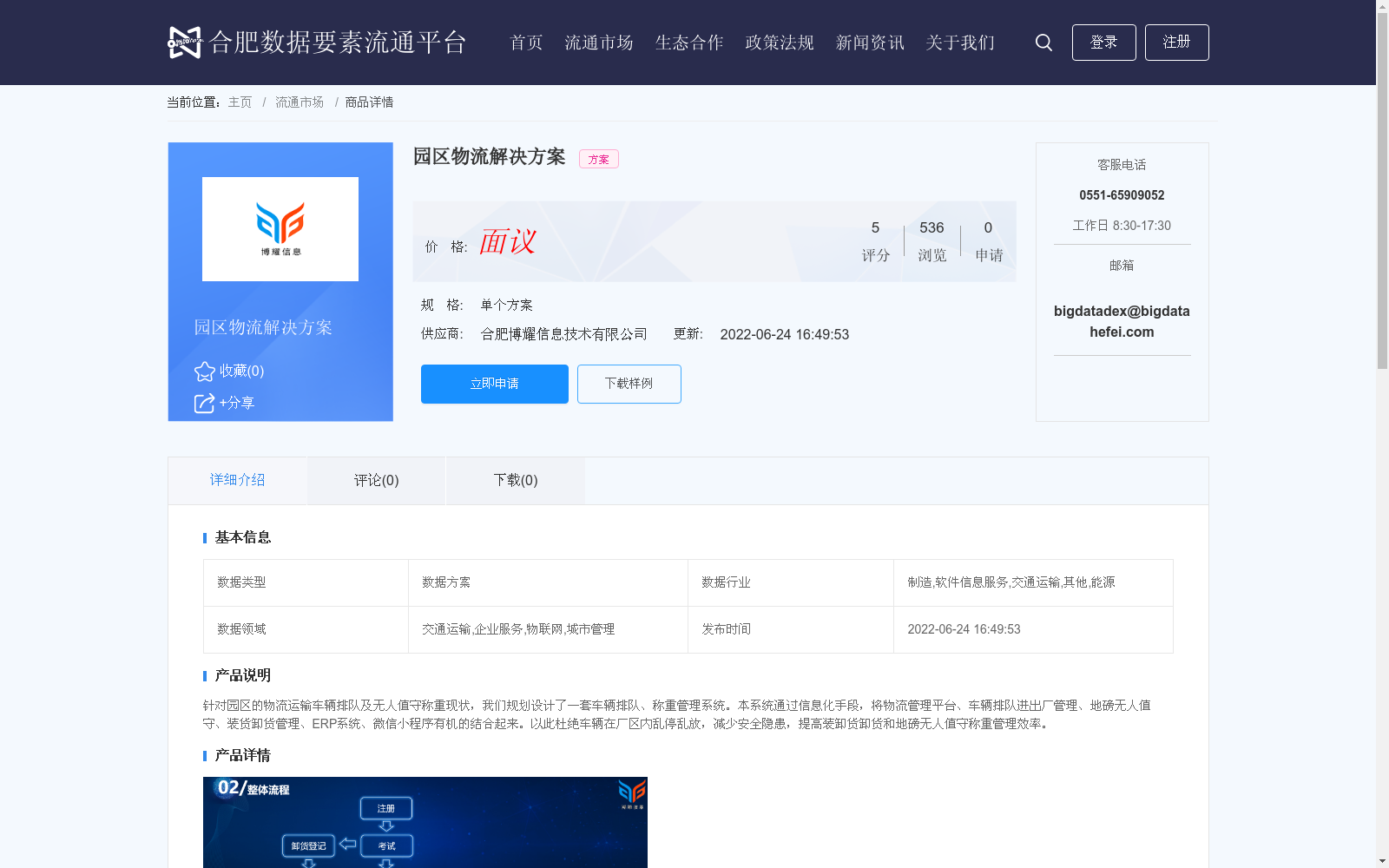1389x868 pixels.
Task: Click the 方案 tag badge
Action: coord(599,159)
